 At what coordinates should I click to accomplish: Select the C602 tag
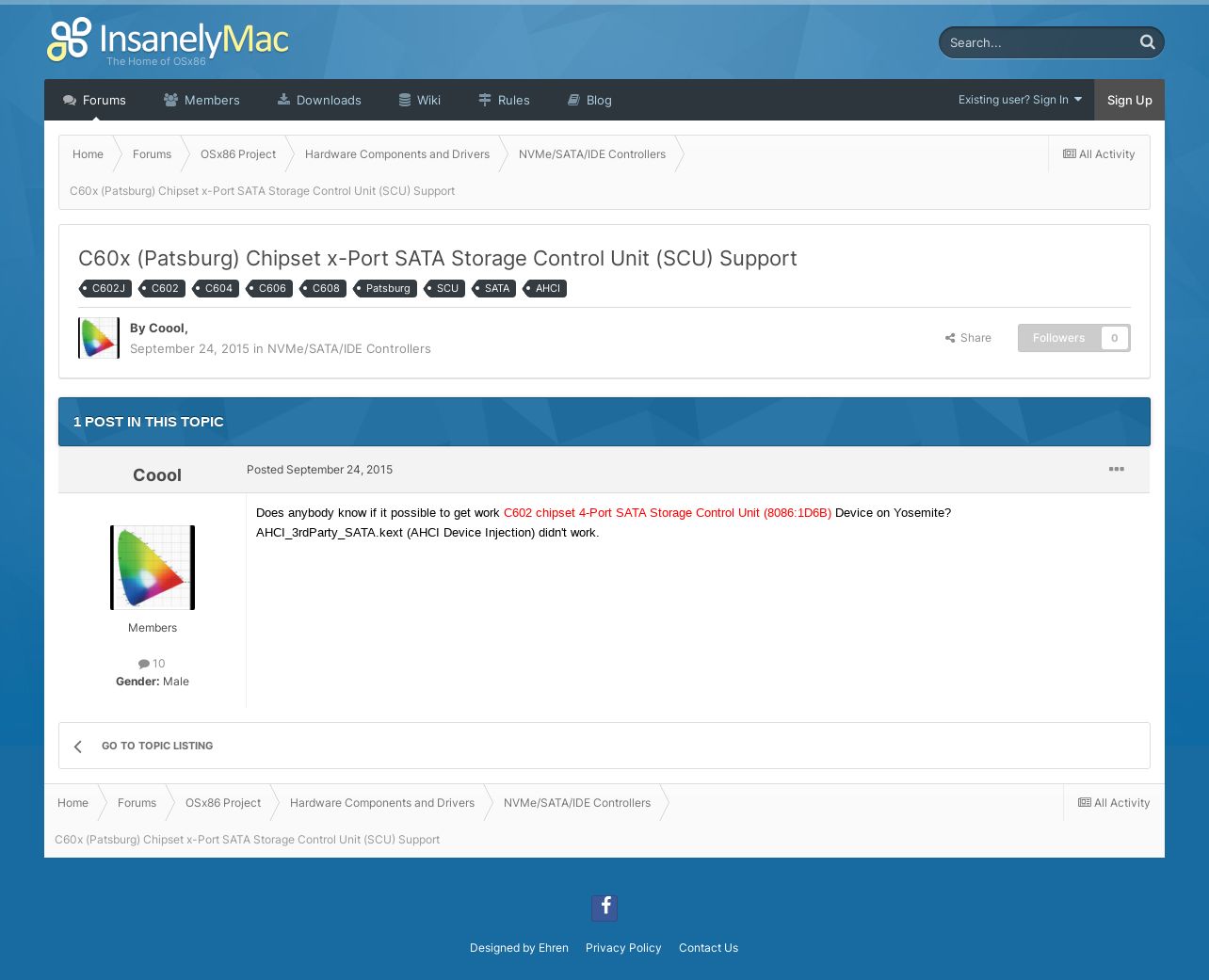coord(162,288)
